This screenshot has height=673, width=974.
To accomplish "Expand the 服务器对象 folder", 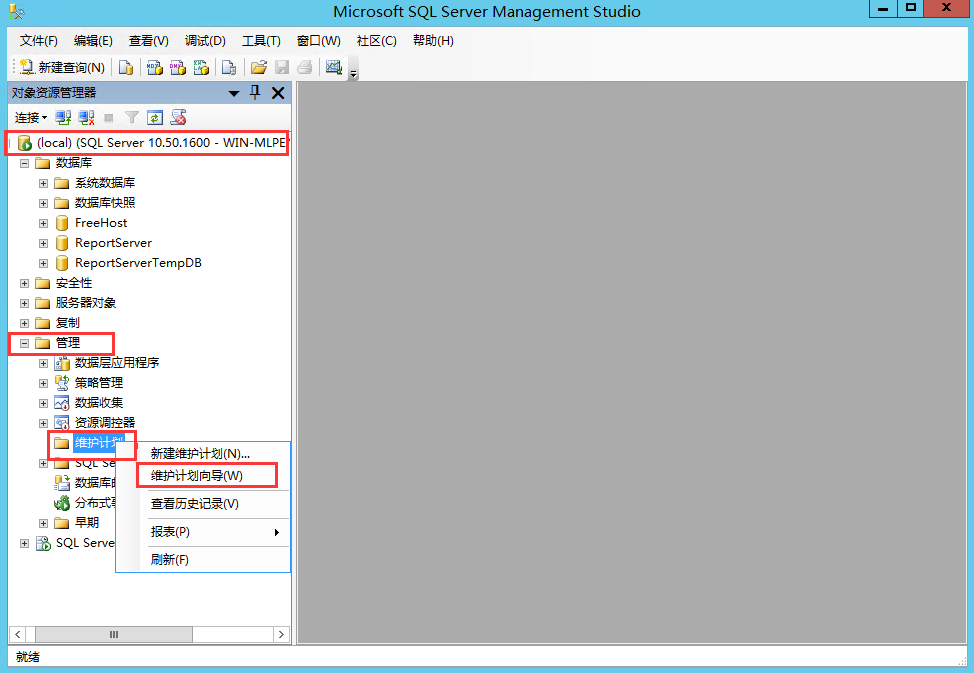I will pyautogui.click(x=24, y=303).
